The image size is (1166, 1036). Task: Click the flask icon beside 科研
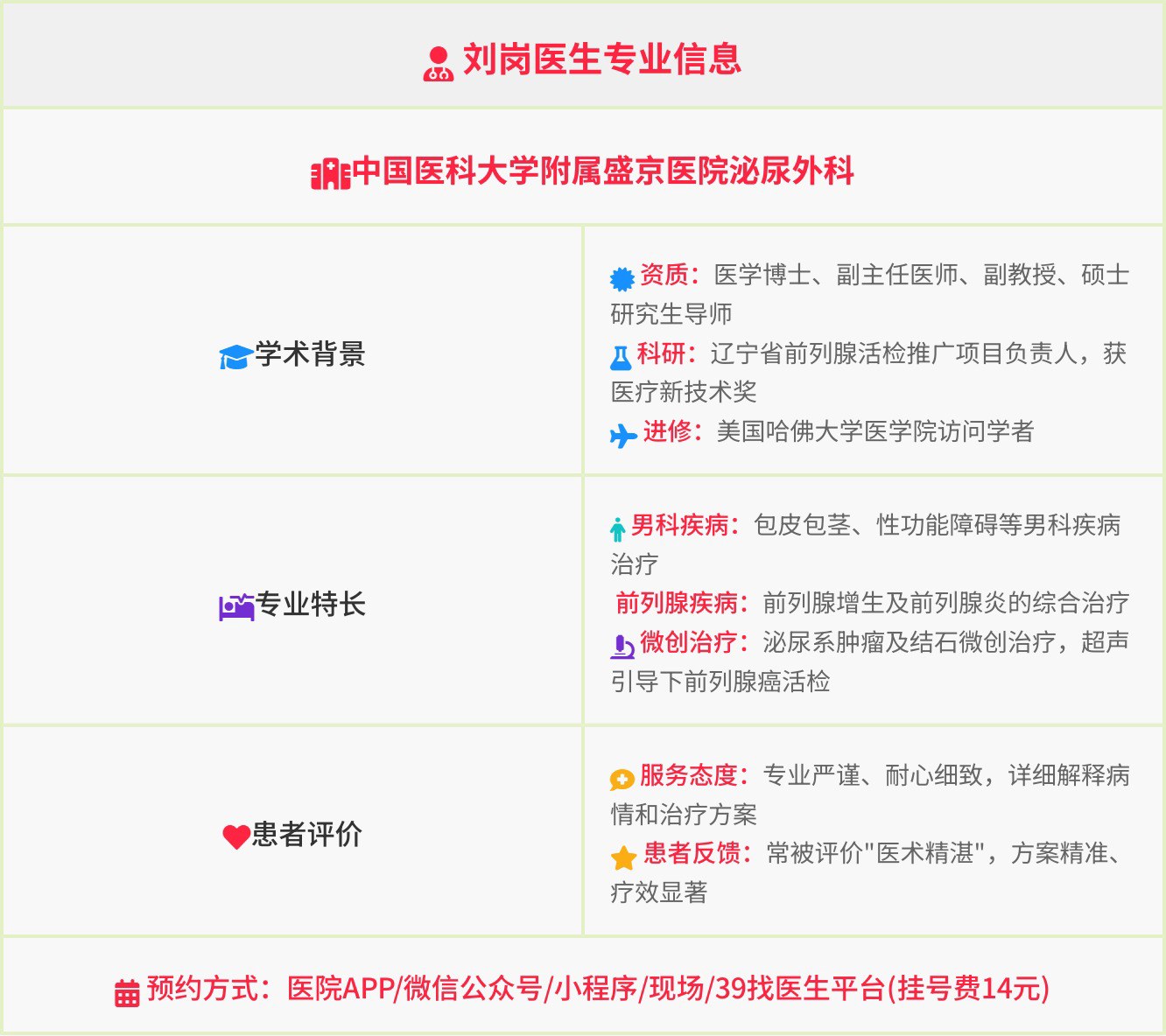click(621, 358)
